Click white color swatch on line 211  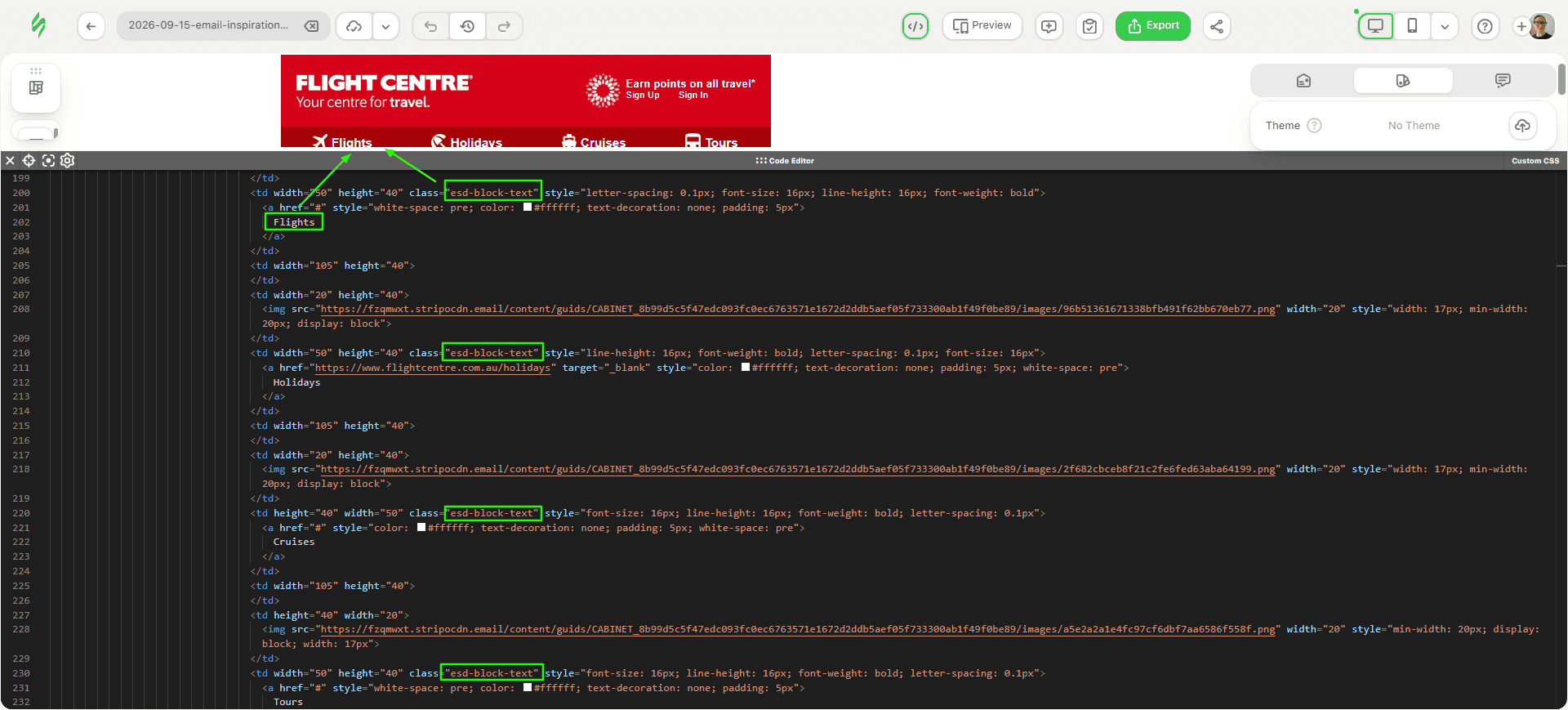click(x=746, y=367)
